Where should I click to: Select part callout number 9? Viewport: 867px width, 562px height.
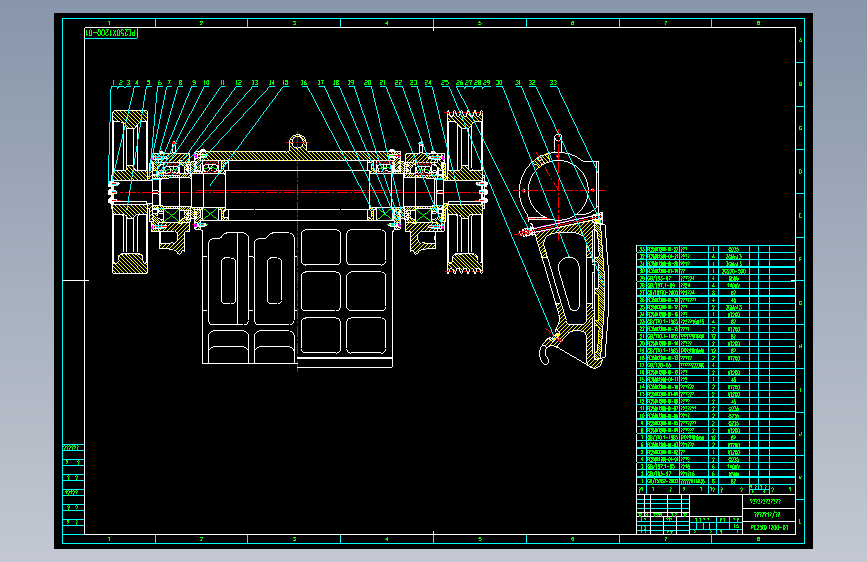[194, 83]
